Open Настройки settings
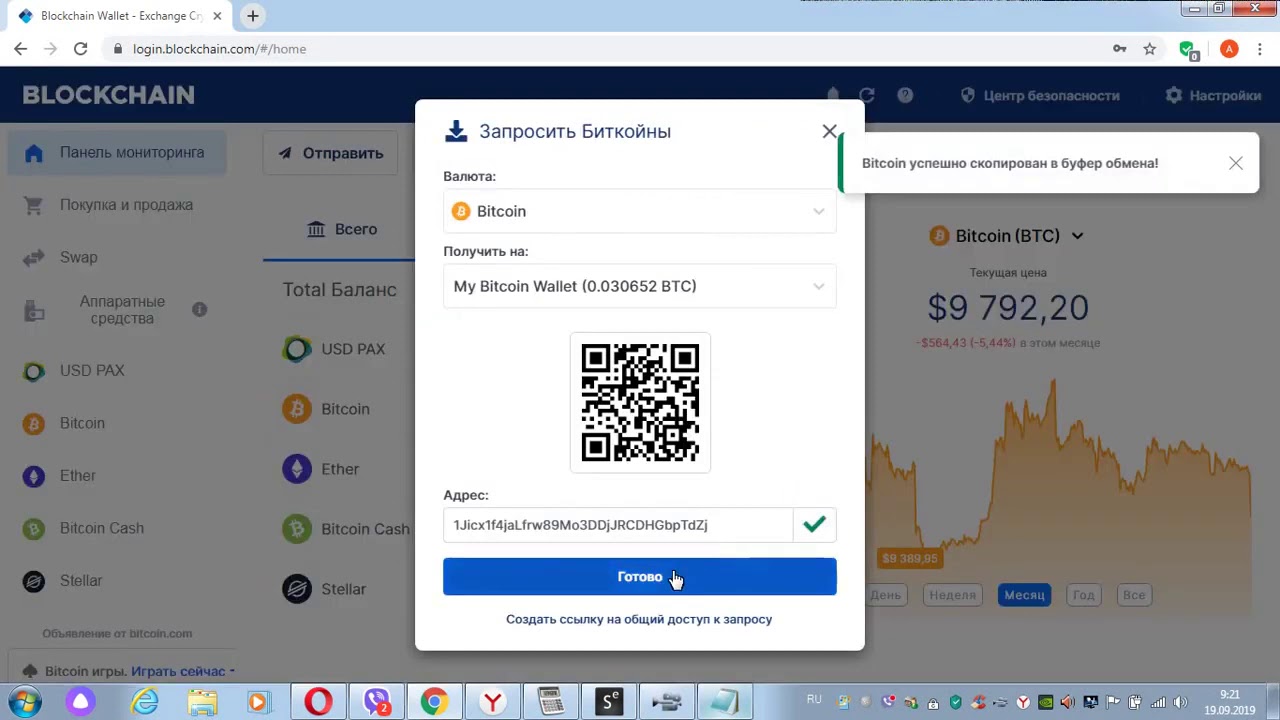This screenshot has width=1280, height=720. [x=1213, y=95]
